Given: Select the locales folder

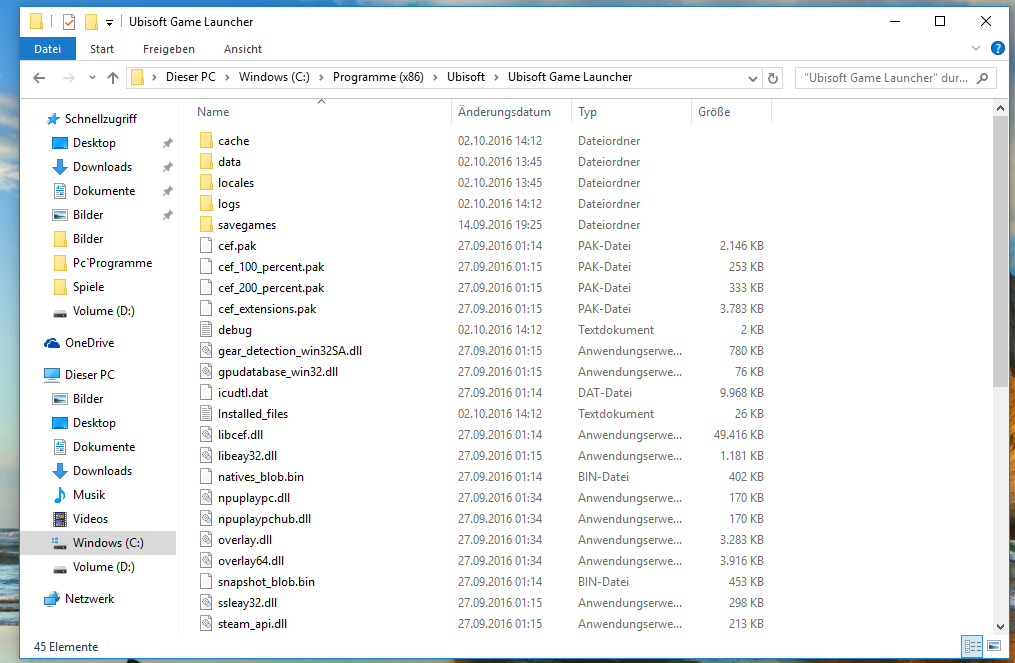Looking at the screenshot, I should point(236,183).
